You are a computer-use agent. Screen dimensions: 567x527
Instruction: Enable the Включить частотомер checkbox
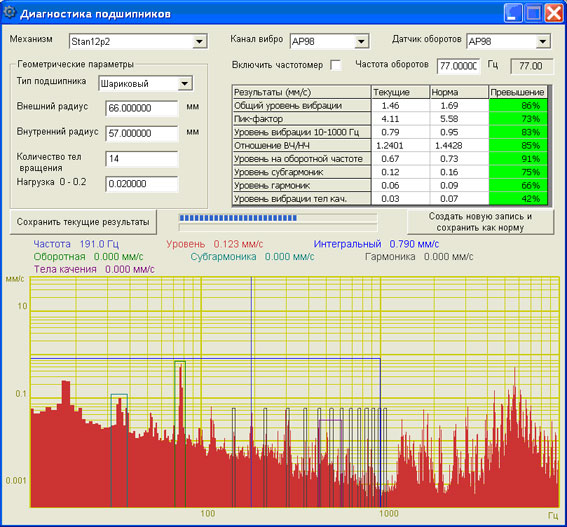coord(335,65)
